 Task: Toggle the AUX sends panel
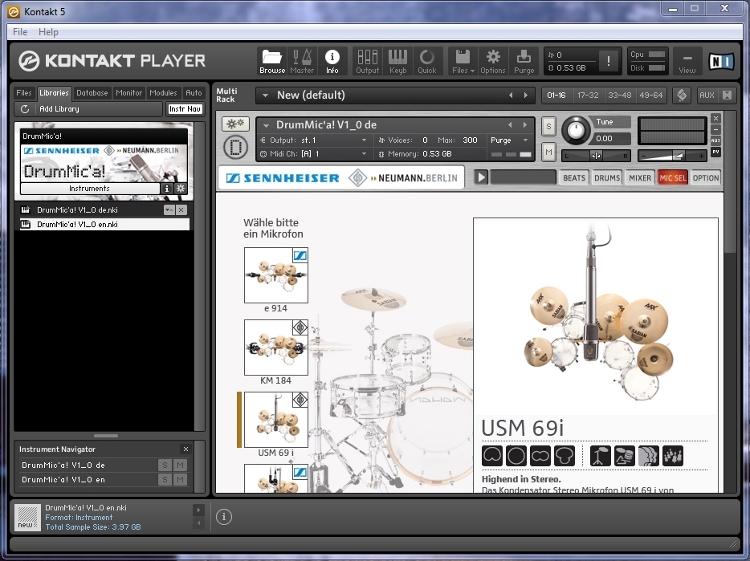click(x=706, y=95)
